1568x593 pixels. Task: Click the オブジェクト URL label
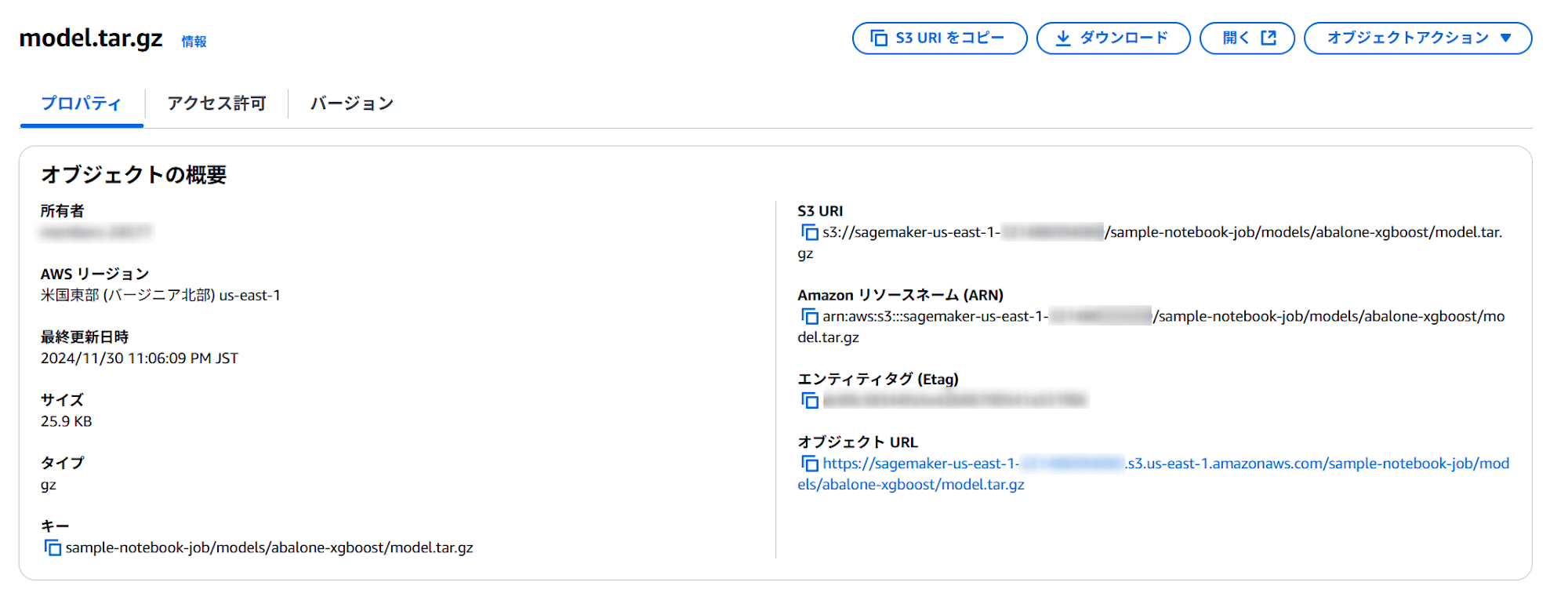[x=858, y=442]
